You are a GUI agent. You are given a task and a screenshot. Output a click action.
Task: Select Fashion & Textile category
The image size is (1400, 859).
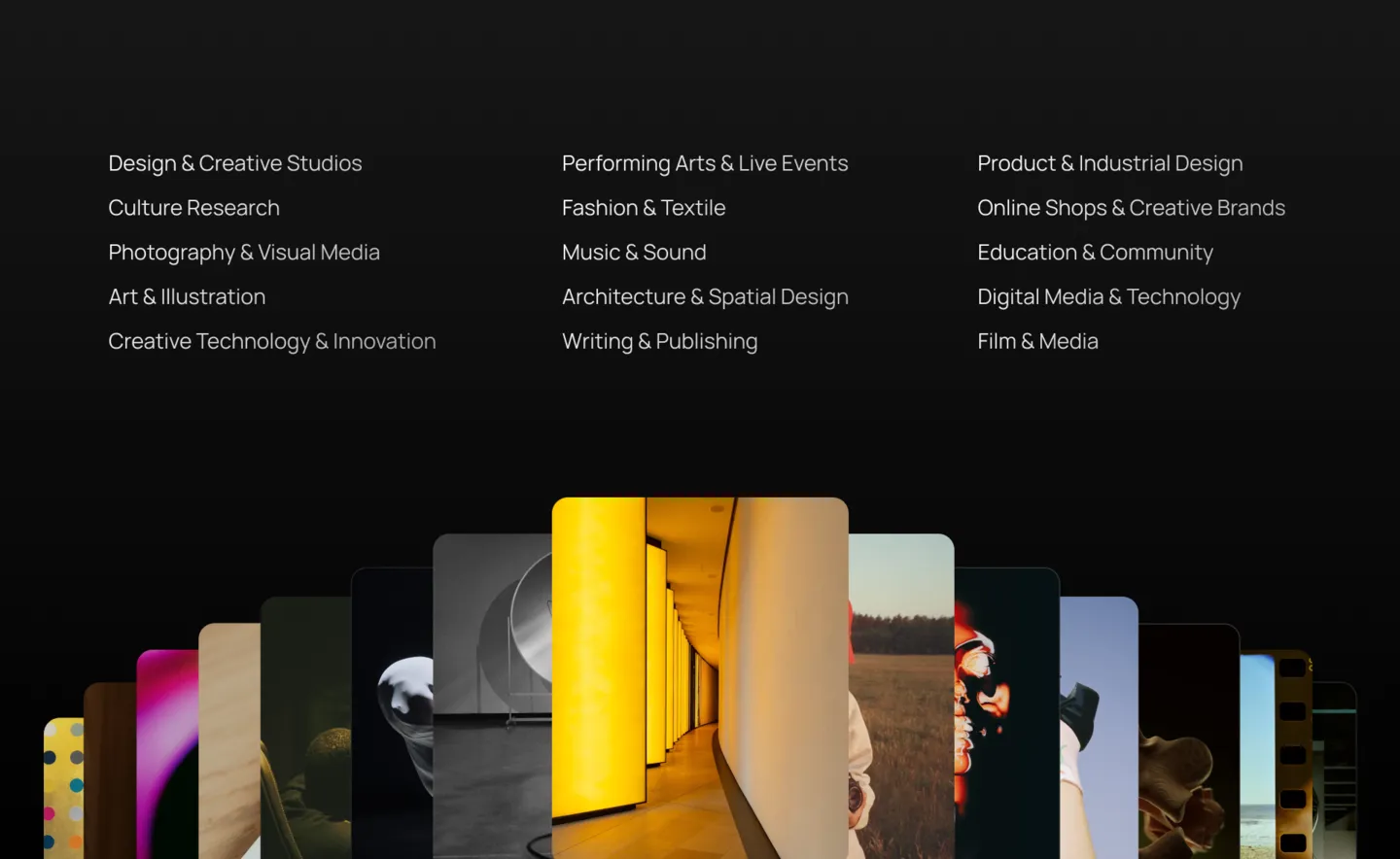(x=643, y=208)
